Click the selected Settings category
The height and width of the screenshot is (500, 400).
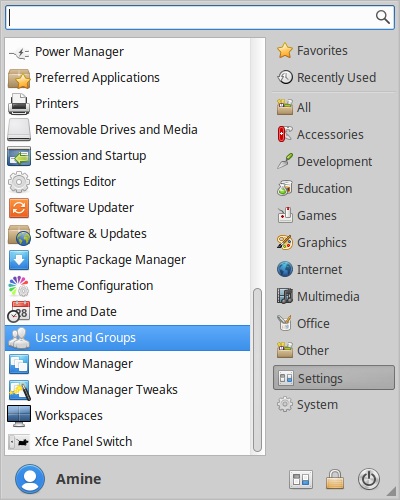pyautogui.click(x=333, y=378)
